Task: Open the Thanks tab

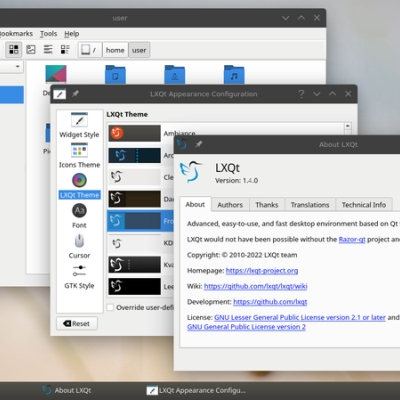Action: click(267, 205)
